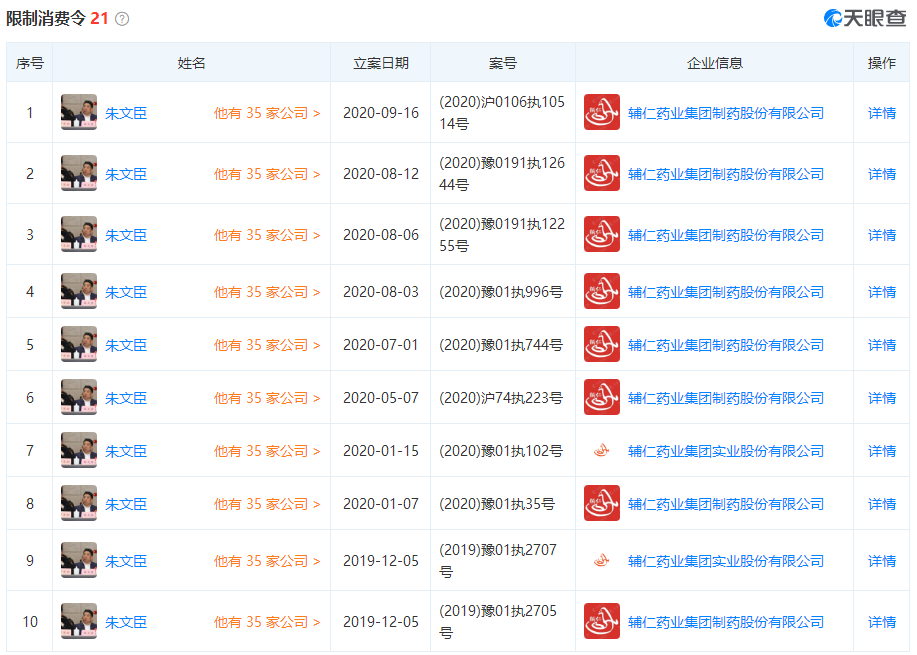Open 辅仁药业集团制药股份有限公司 link in row 1
Screen dimensions: 917x655
(x=726, y=113)
